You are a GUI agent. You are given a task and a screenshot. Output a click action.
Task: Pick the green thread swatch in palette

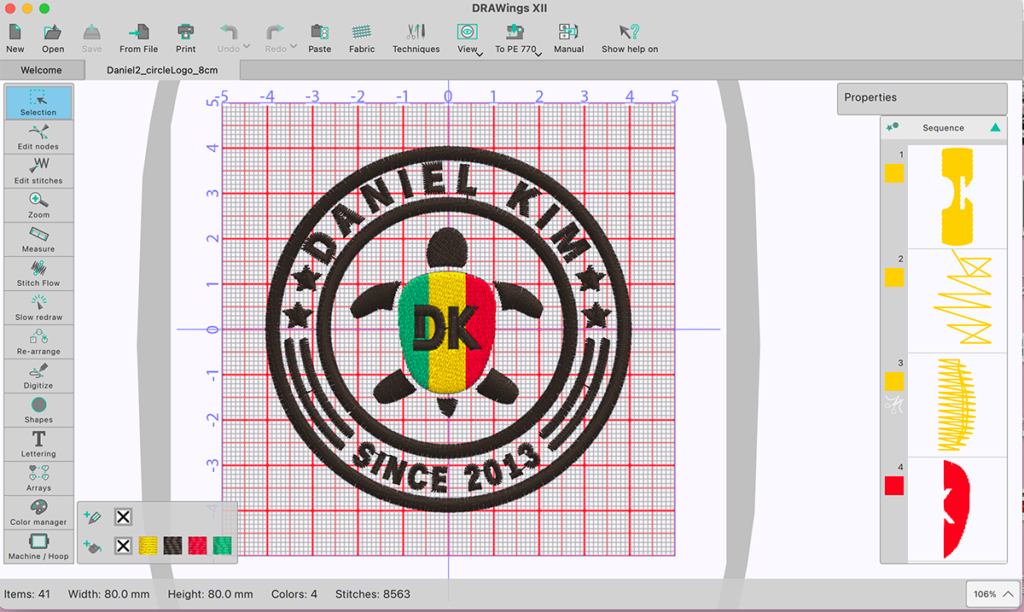222,545
